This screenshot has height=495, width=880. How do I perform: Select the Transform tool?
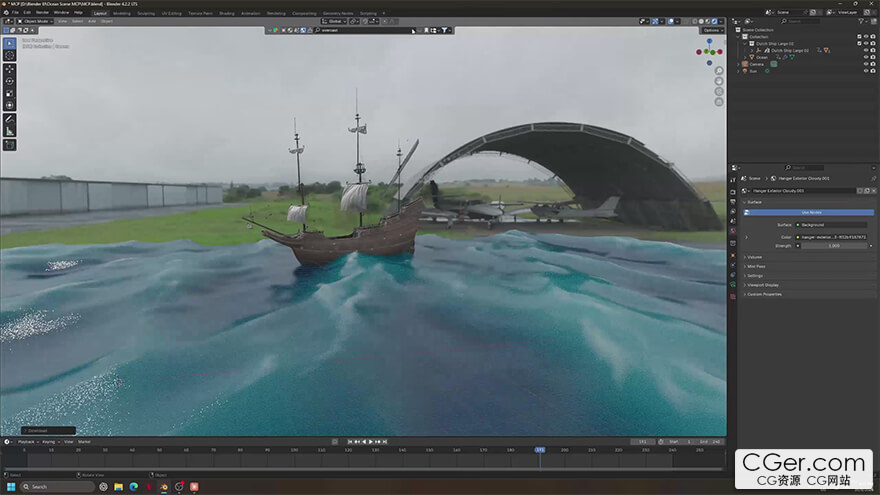click(10, 105)
